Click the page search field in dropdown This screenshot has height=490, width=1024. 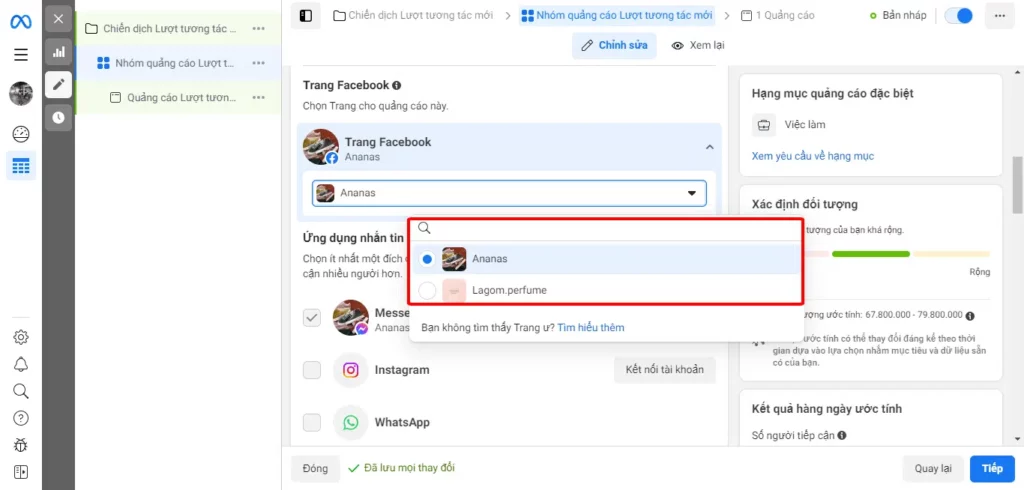(605, 228)
